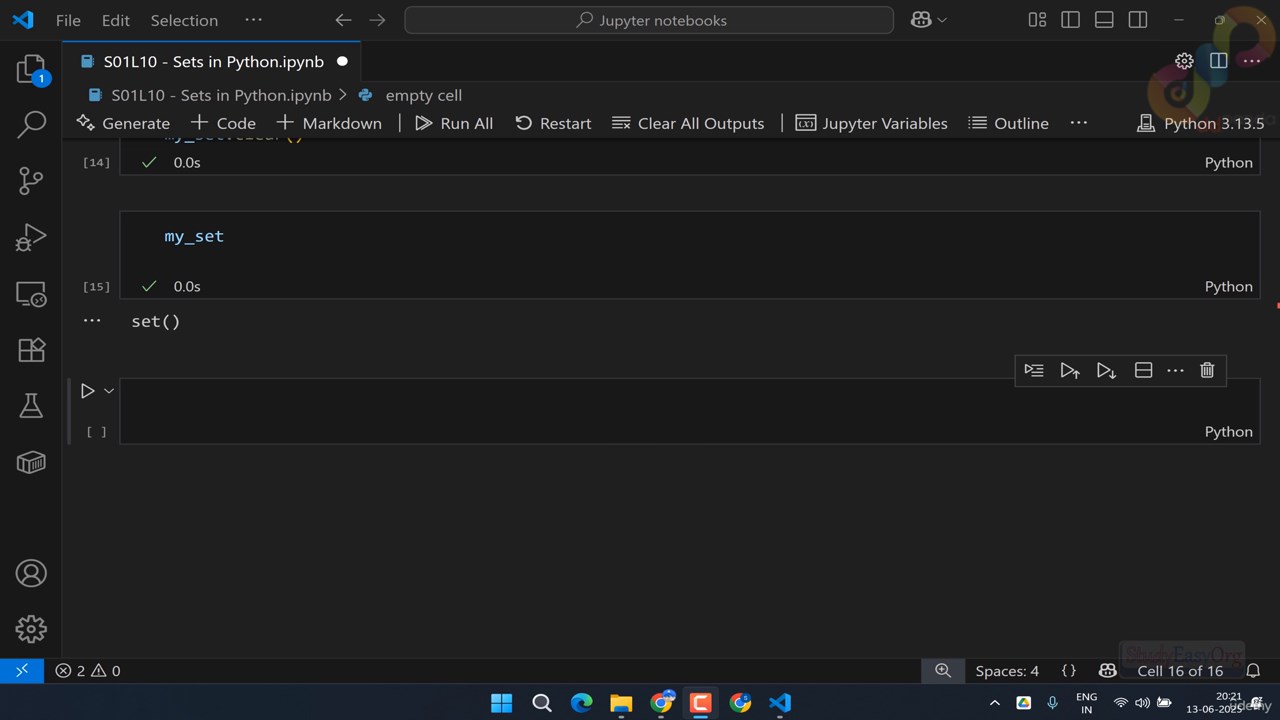1280x720 pixels.
Task: Open notebook Outline
Action: click(x=1008, y=123)
